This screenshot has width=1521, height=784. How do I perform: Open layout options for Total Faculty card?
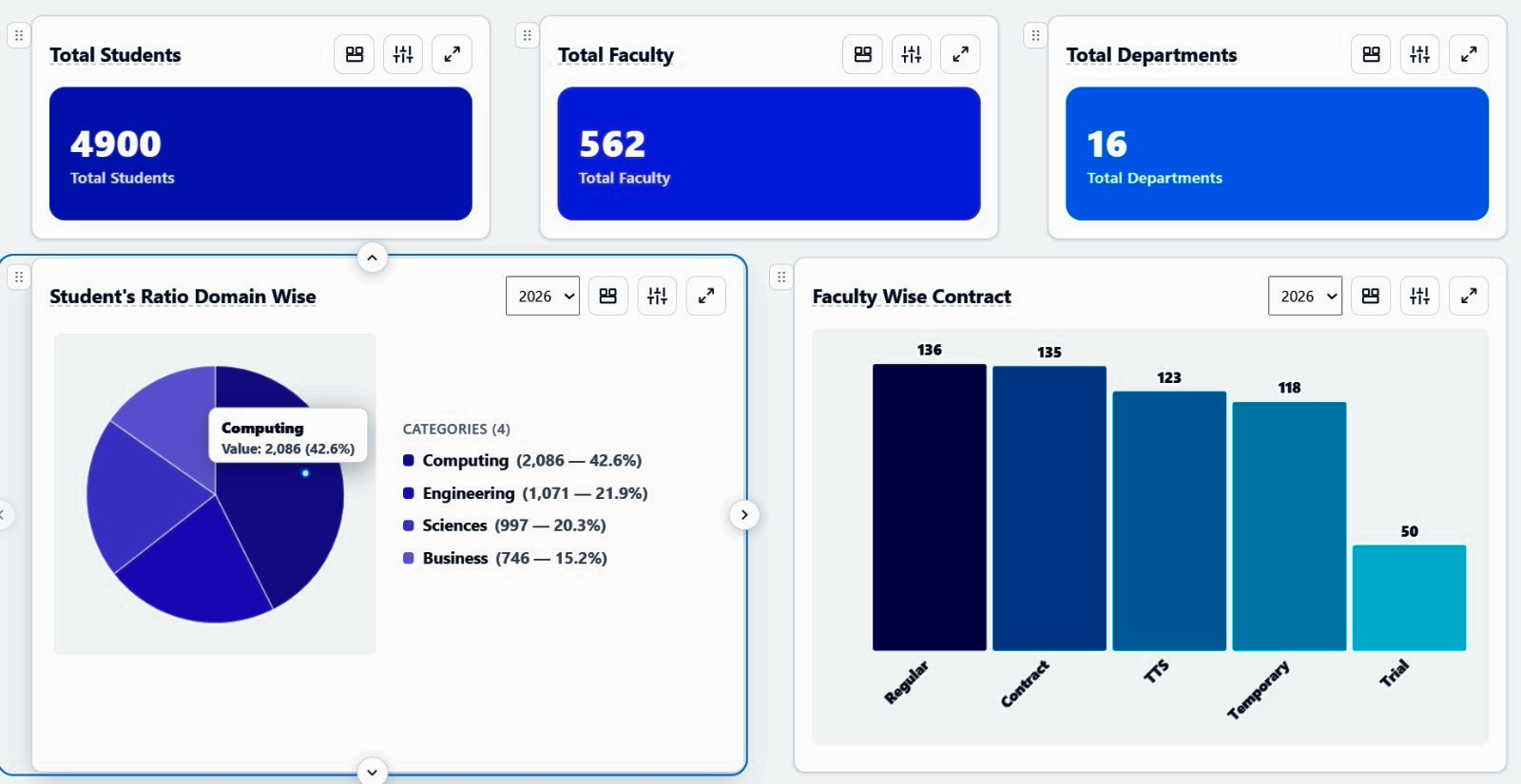coord(863,54)
